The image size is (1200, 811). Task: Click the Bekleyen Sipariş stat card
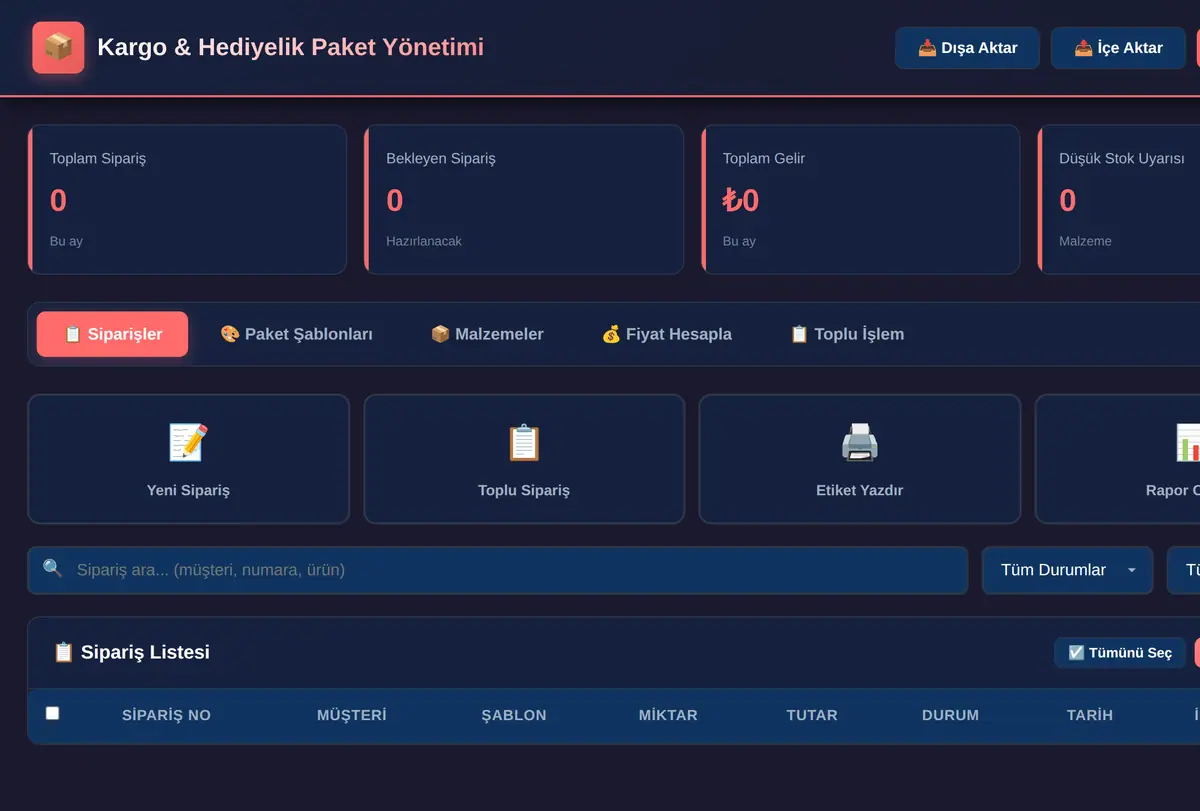tap(524, 199)
